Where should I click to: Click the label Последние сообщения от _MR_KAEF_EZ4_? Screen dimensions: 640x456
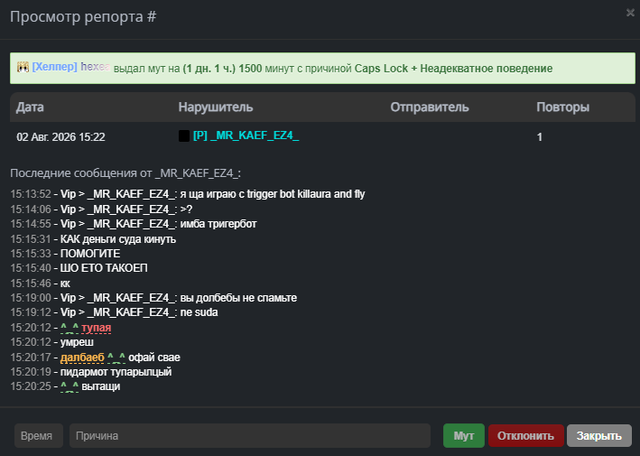coord(125,173)
